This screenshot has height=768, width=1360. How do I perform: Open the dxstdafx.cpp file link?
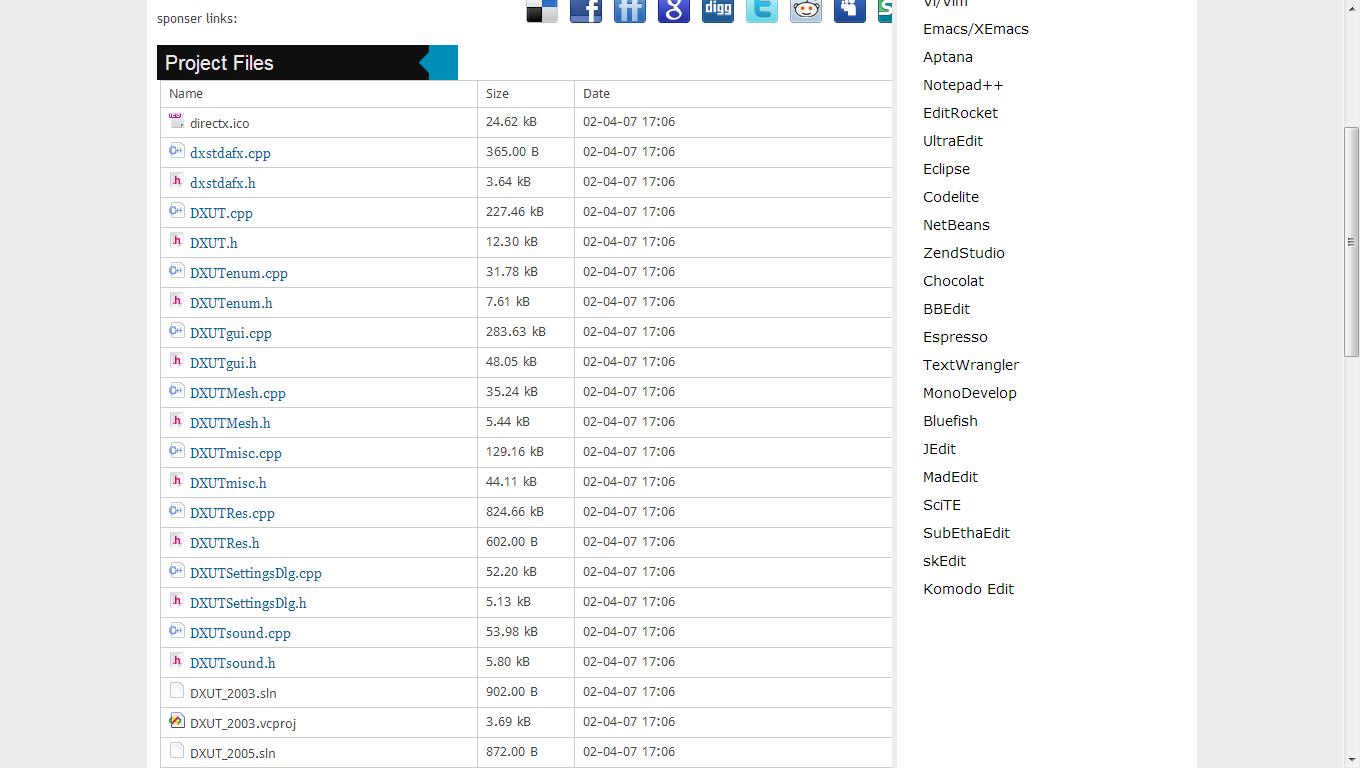pyautogui.click(x=230, y=153)
